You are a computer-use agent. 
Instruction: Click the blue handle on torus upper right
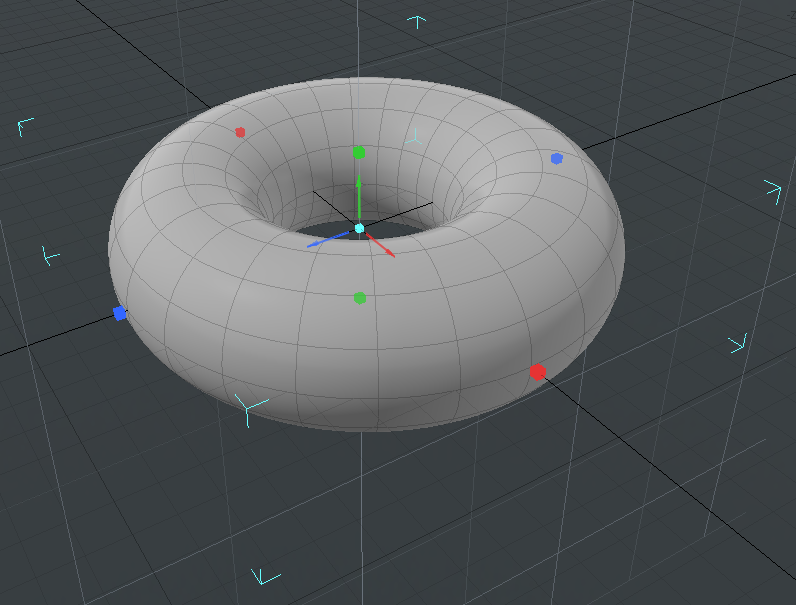pyautogui.click(x=557, y=158)
